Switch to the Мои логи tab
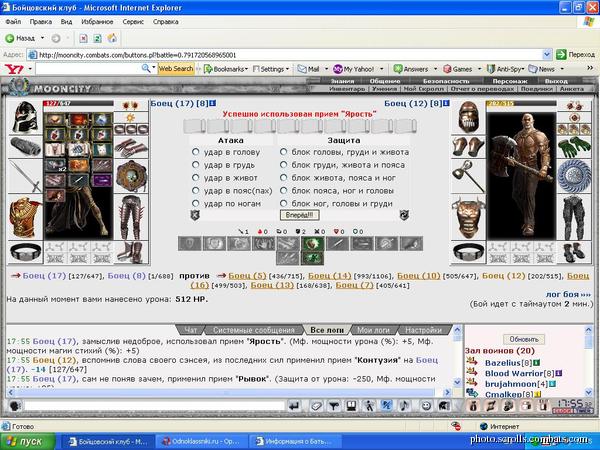 point(373,330)
